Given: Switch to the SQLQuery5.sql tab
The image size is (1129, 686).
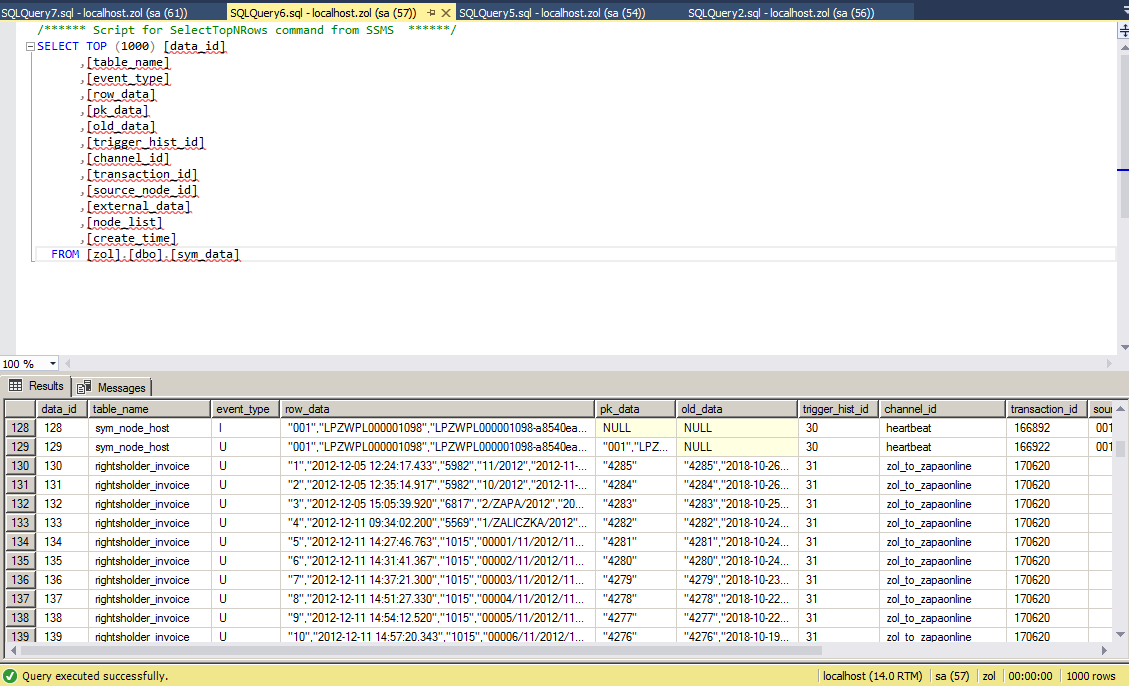Looking at the screenshot, I should coord(551,13).
